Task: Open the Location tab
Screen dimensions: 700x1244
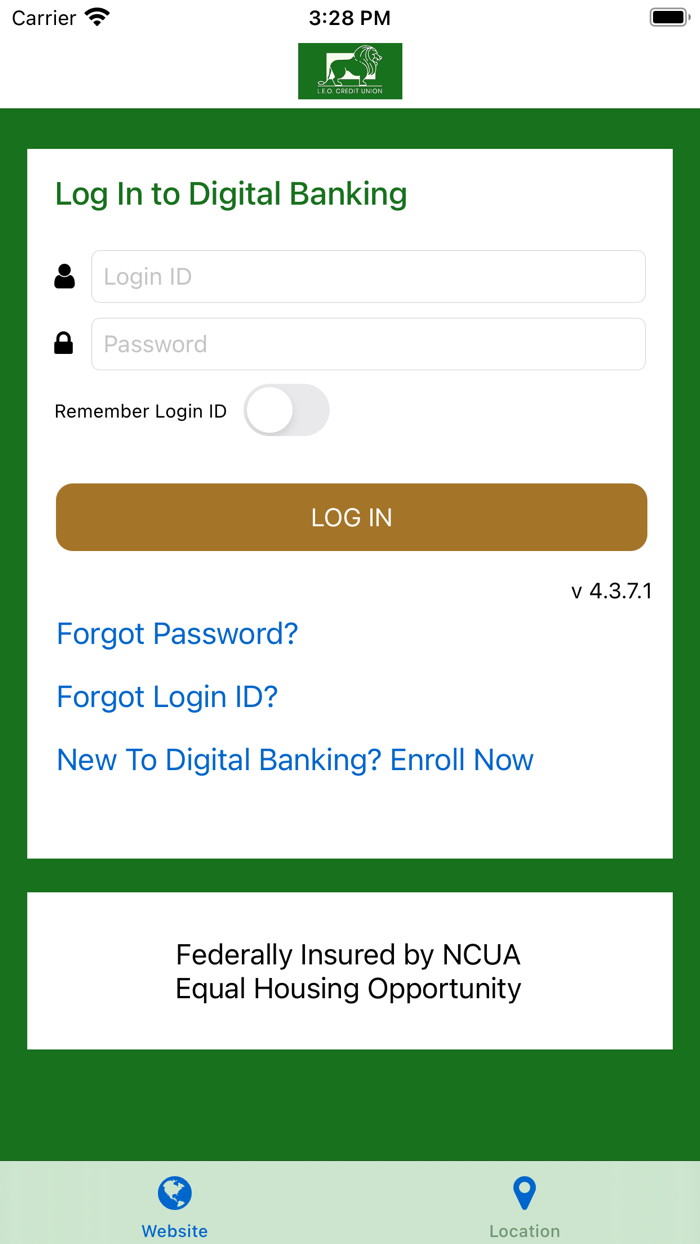Action: pos(524,1204)
